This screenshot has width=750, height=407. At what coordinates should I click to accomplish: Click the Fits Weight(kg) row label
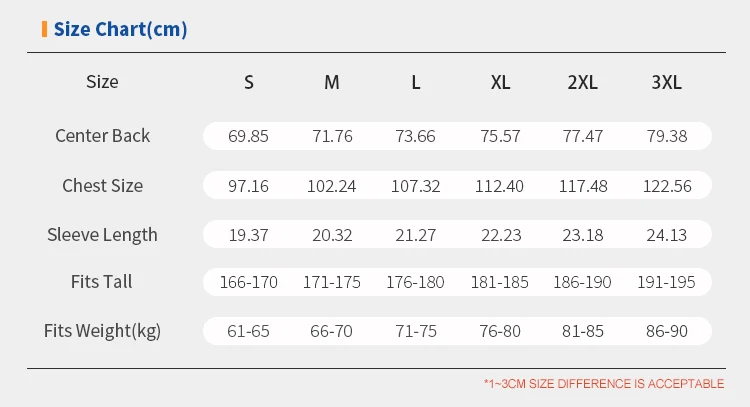[x=102, y=331]
